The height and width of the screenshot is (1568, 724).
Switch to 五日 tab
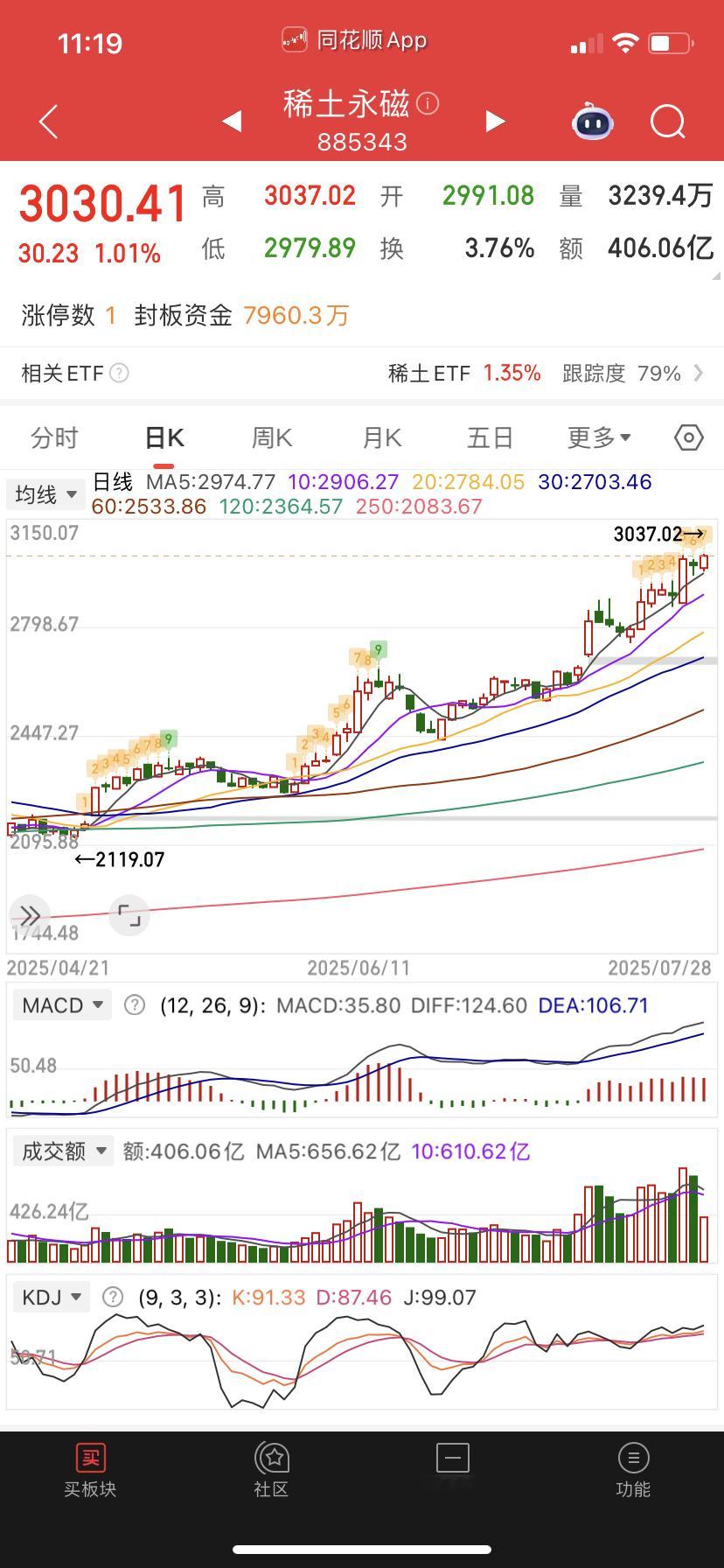pos(490,437)
